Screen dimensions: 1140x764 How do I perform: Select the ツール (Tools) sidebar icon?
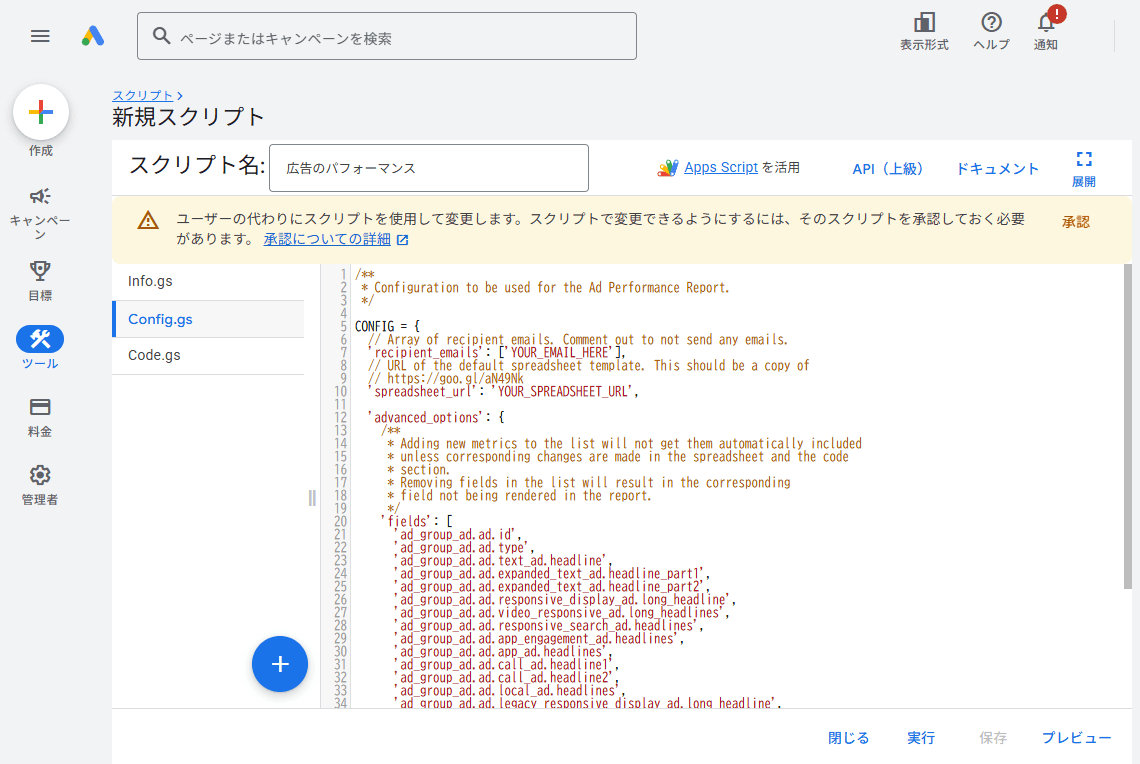point(40,340)
